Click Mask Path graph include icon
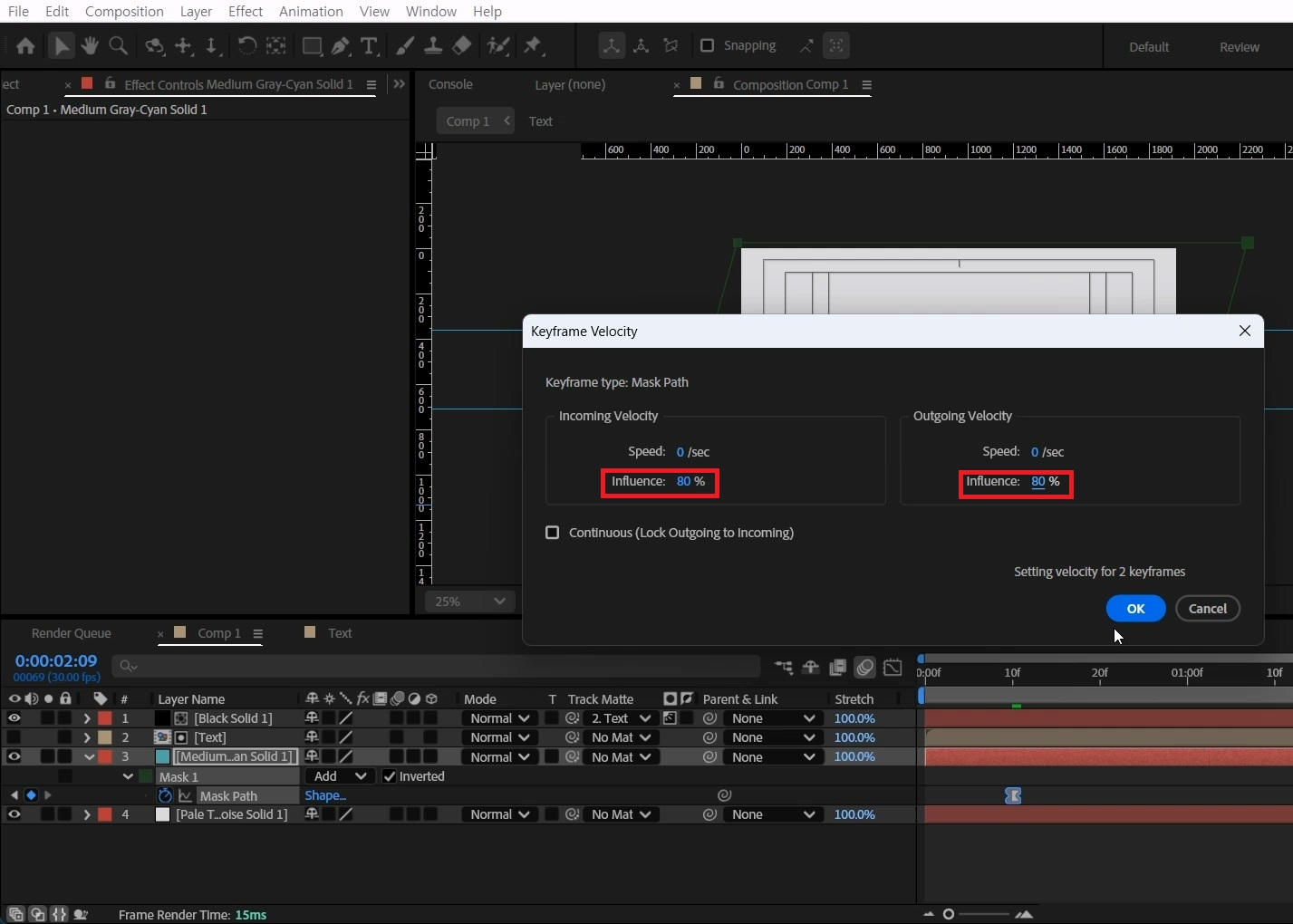This screenshot has height=924, width=1293. [x=185, y=795]
